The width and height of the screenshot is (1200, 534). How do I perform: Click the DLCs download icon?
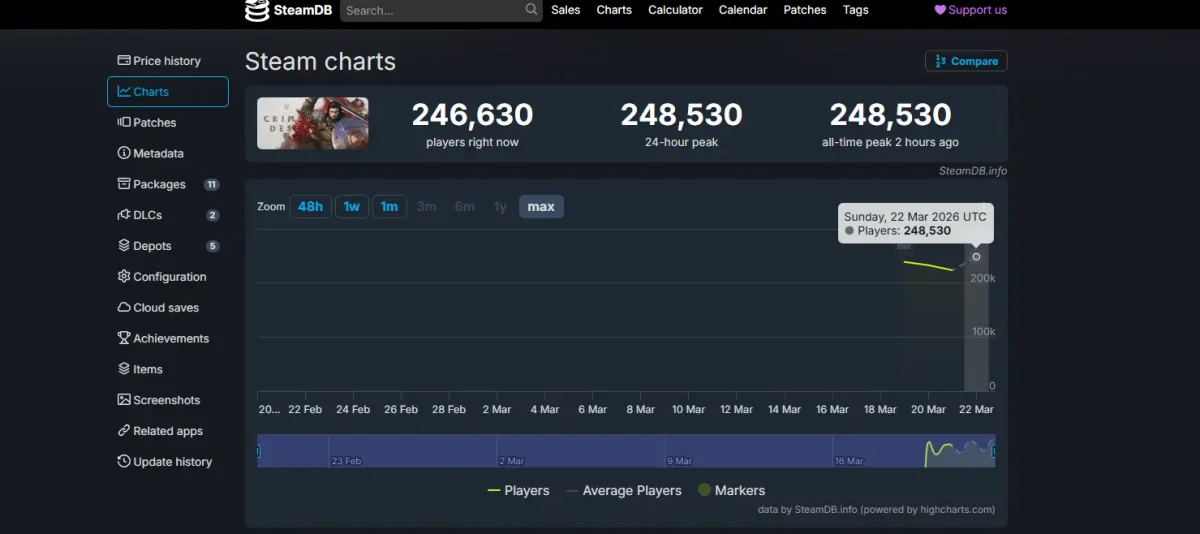pos(124,215)
